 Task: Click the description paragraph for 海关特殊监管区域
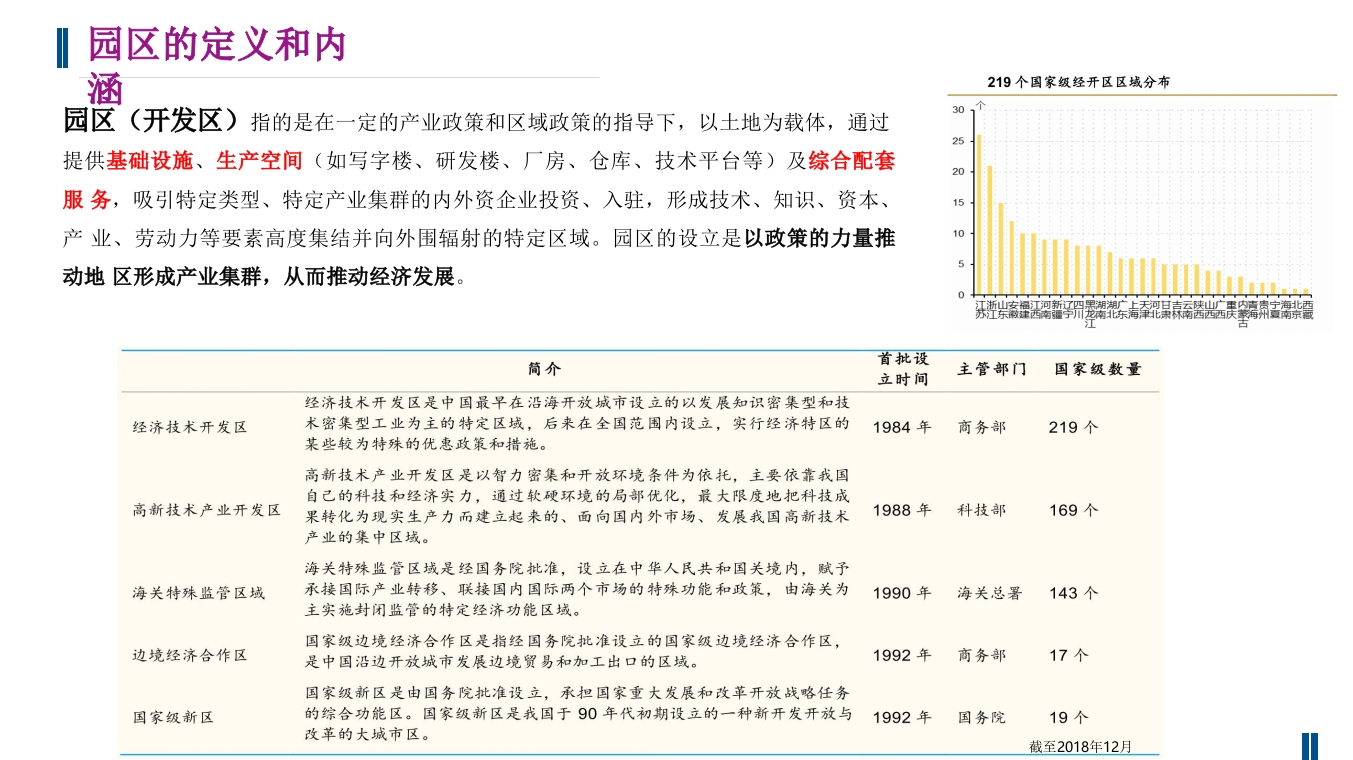point(577,589)
